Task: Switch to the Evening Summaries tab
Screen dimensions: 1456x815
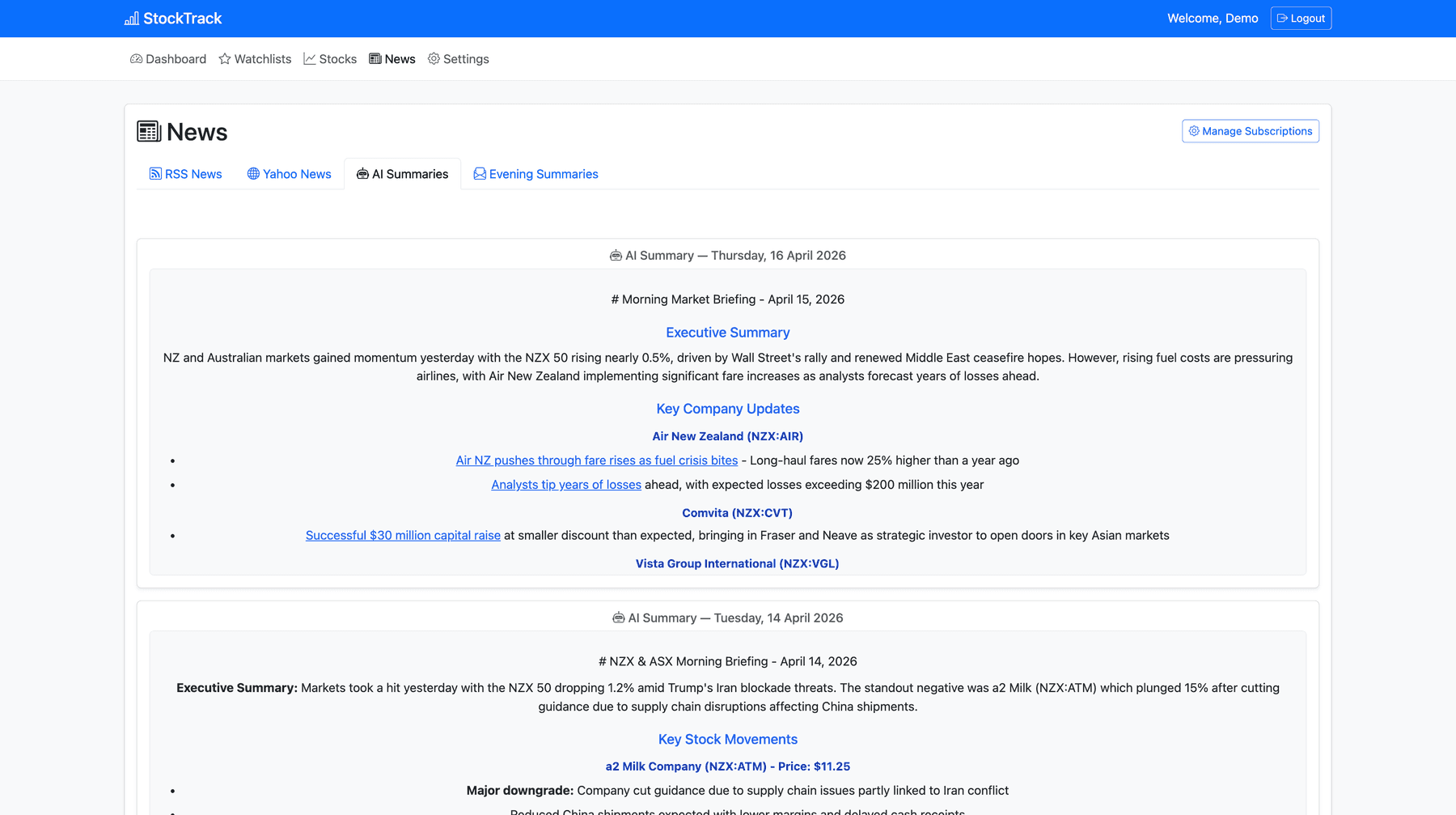Action: tap(536, 174)
